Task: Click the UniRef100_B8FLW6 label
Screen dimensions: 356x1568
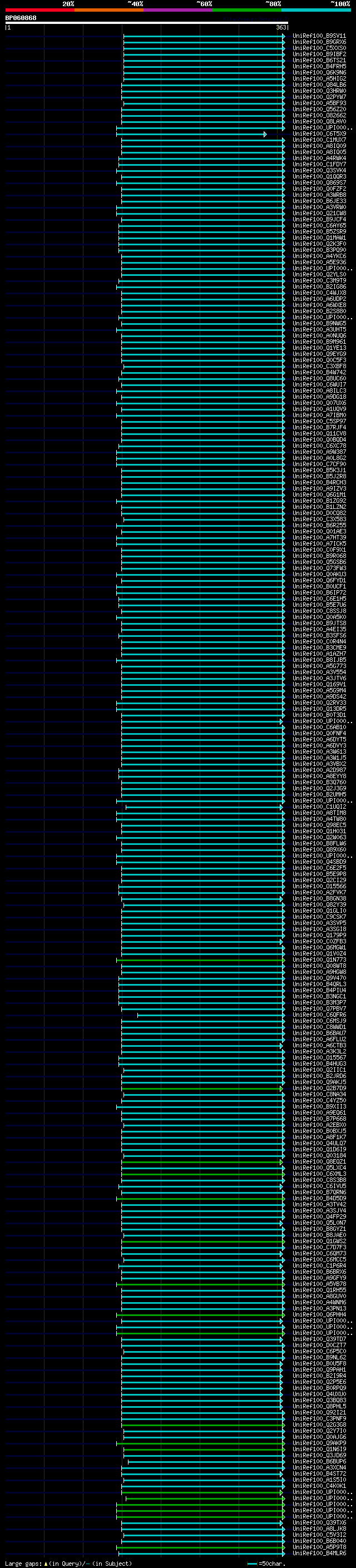Action: pyautogui.click(x=319, y=843)
